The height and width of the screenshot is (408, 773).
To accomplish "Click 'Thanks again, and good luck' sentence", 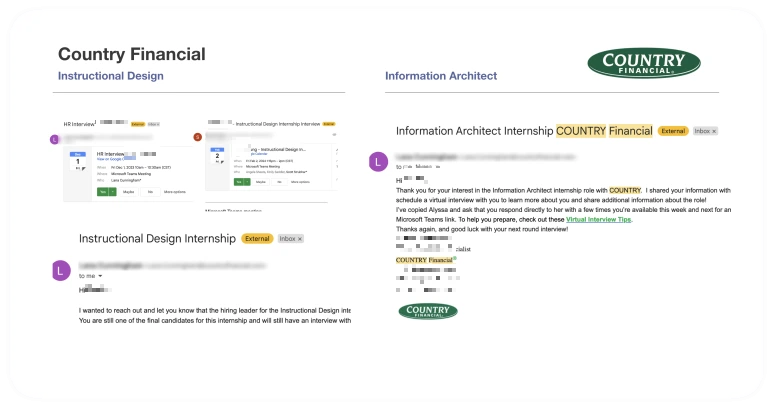I will point(482,229).
